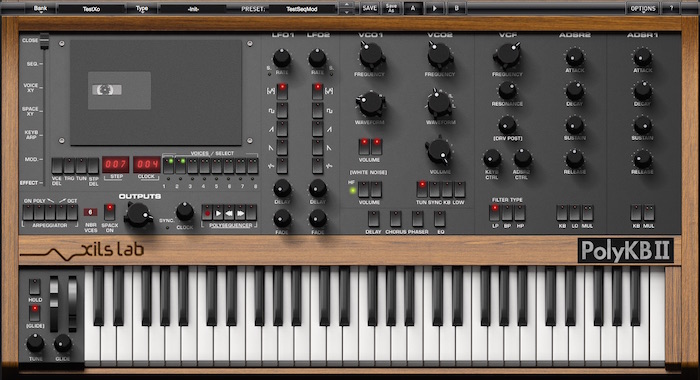Click the Save As button
700x380 pixels.
392,8
